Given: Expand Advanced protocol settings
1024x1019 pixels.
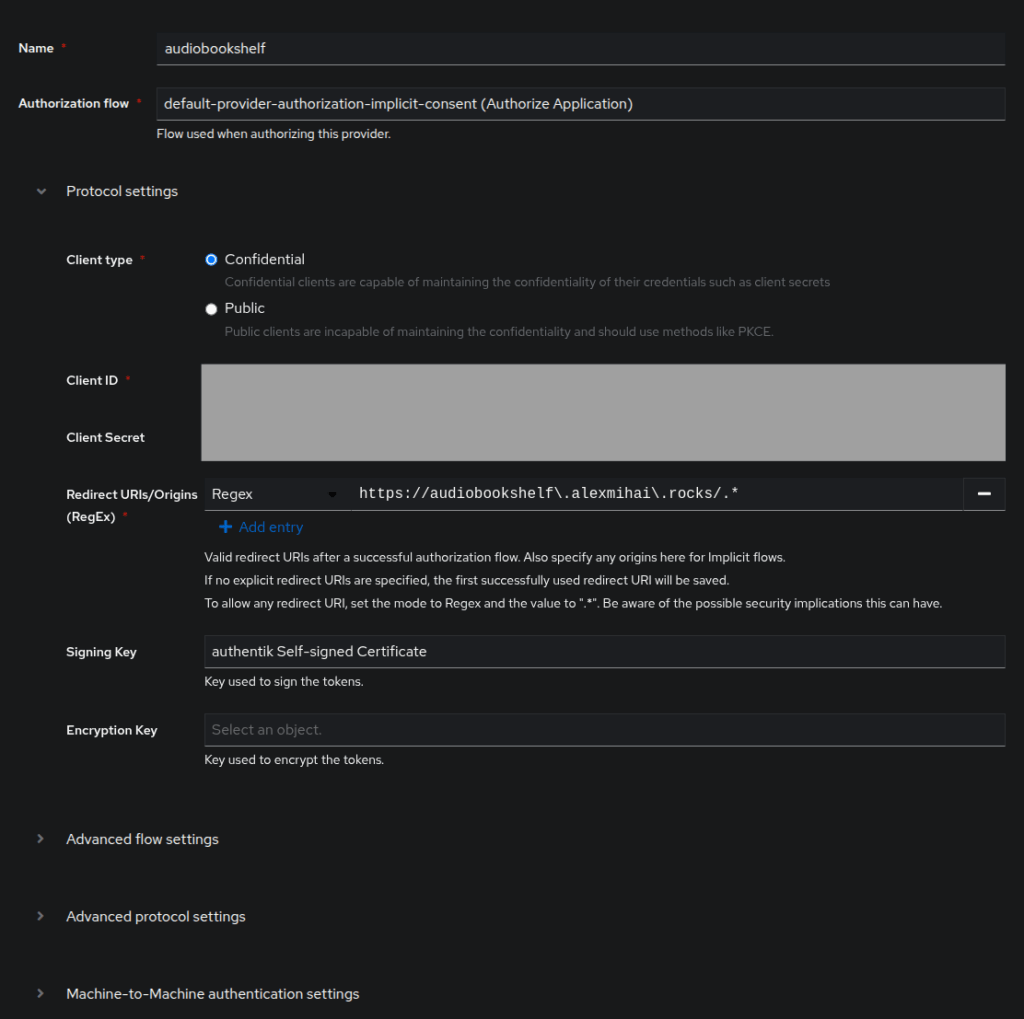Looking at the screenshot, I should (155, 916).
